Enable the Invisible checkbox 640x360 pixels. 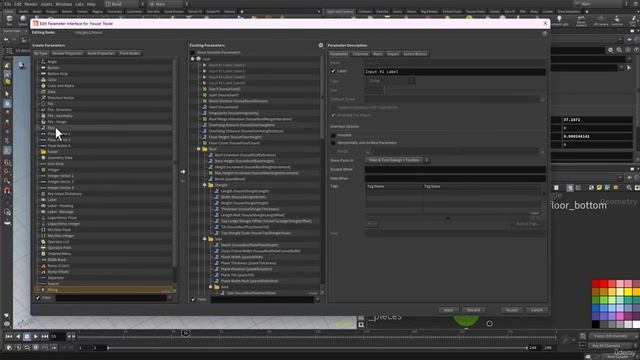tap(333, 135)
